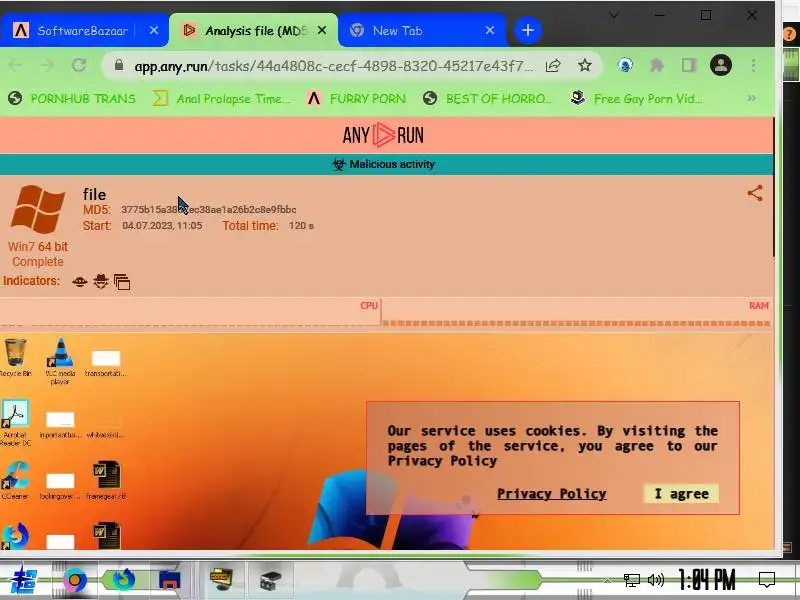The height and width of the screenshot is (600, 800).
Task: Open the FURRY PORN bookmark
Action: pyautogui.click(x=357, y=98)
